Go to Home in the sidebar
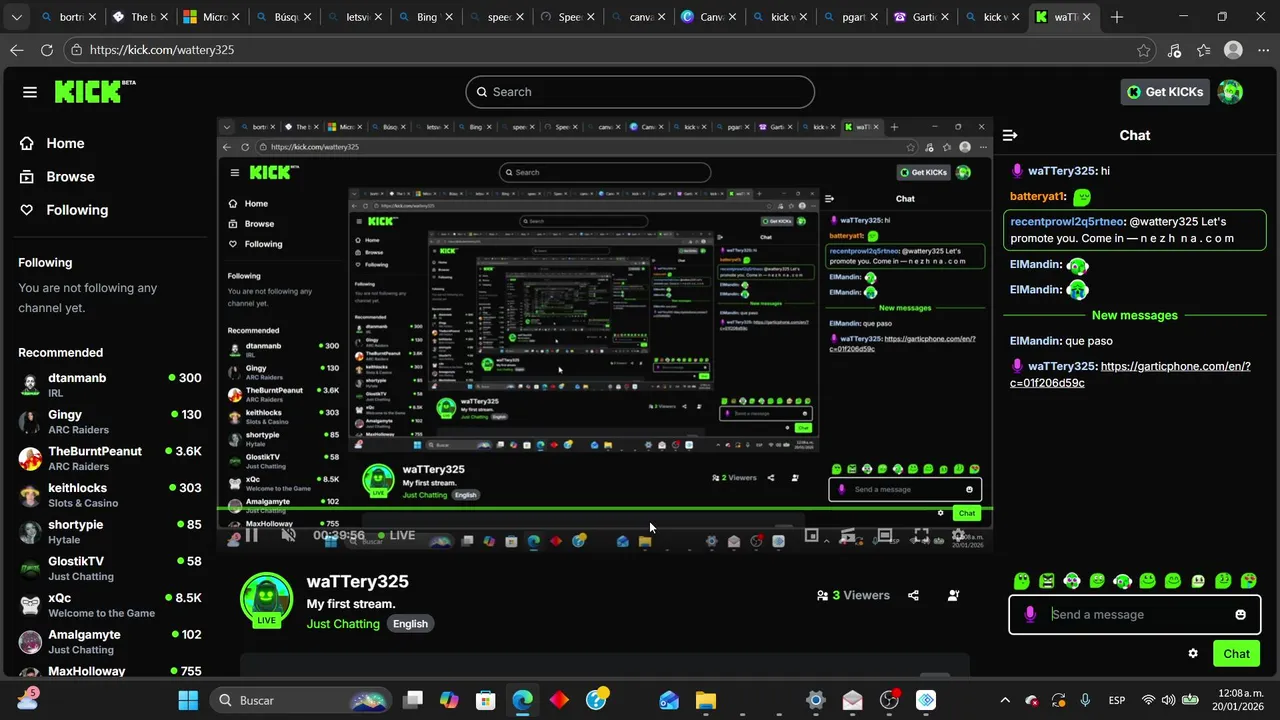 click(x=52, y=143)
